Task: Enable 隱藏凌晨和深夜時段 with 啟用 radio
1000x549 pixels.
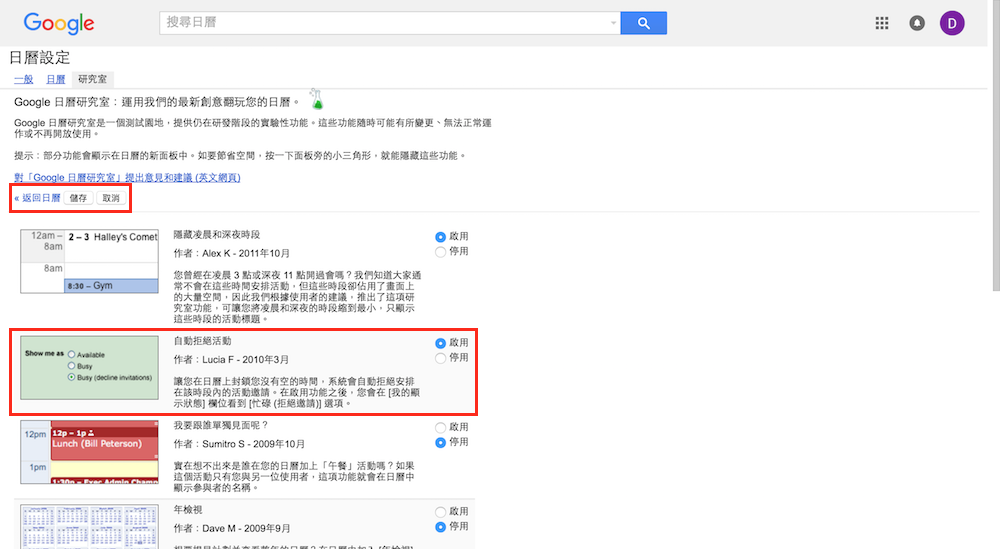Action: coord(440,237)
